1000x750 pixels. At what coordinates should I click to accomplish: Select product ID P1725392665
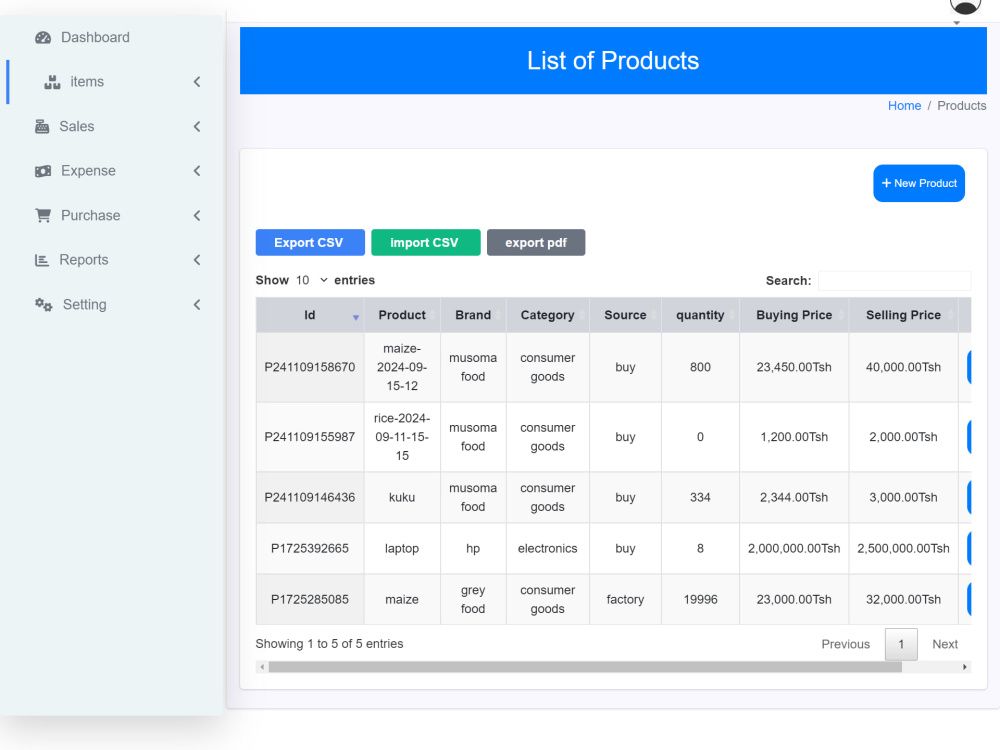310,548
